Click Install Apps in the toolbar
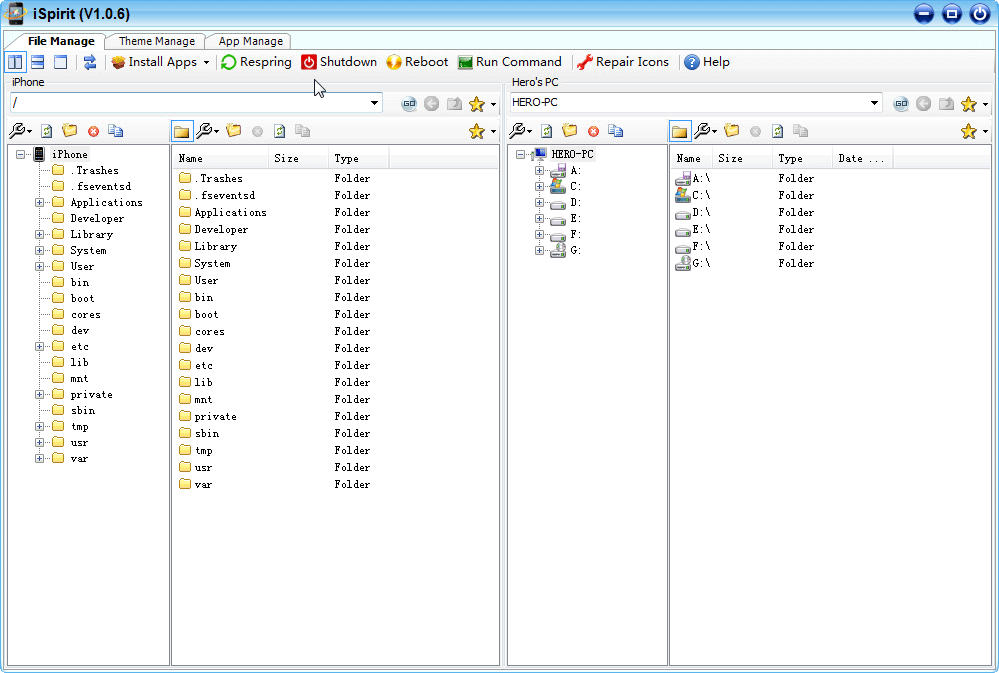Viewport: 999px width, 673px height. [154, 62]
